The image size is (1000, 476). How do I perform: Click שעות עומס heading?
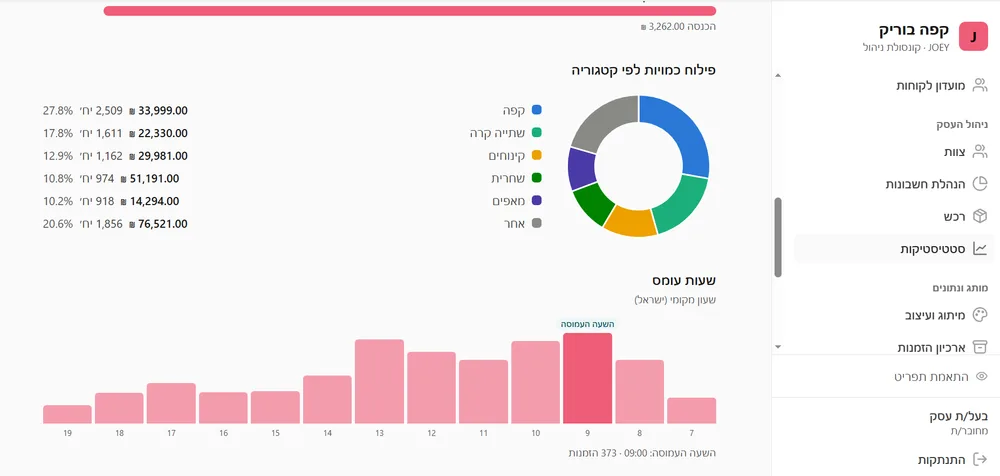coord(684,281)
